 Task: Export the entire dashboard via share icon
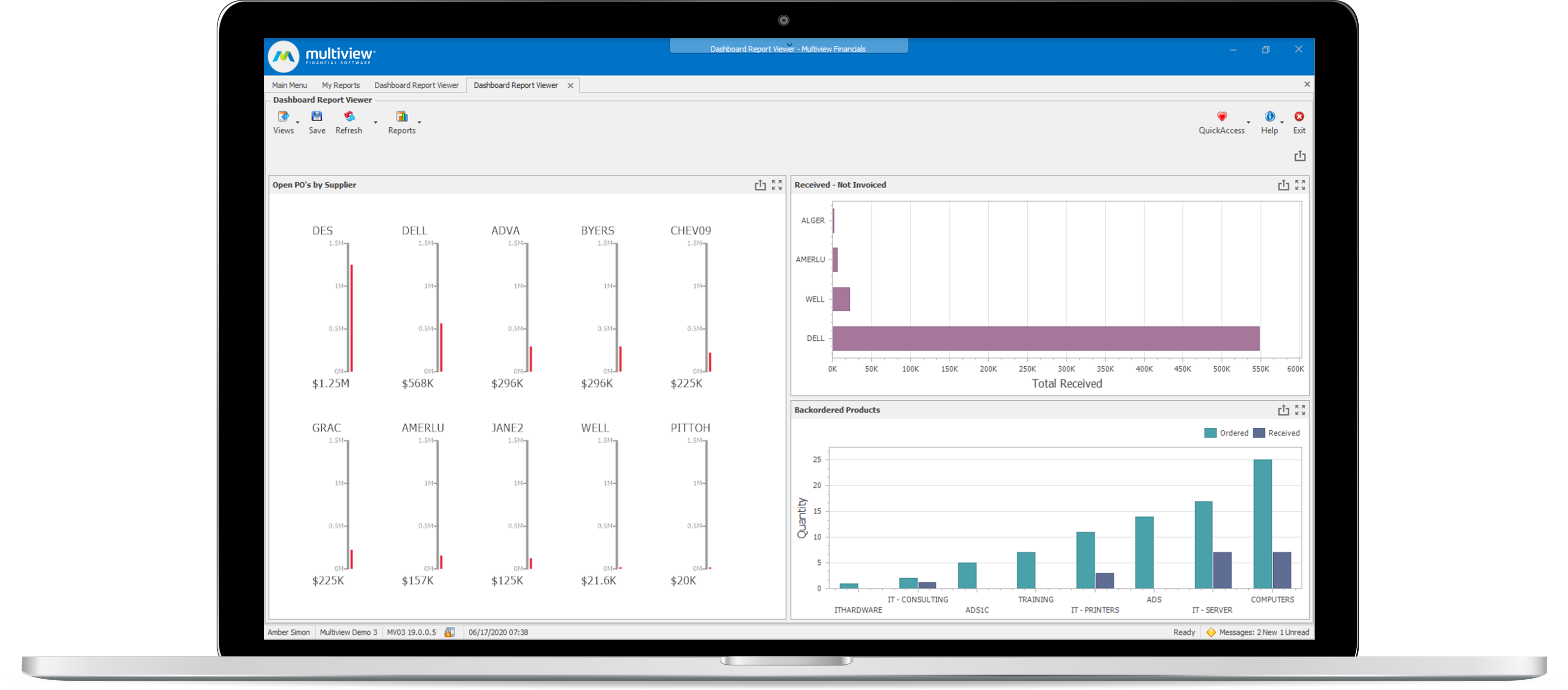point(1300,156)
